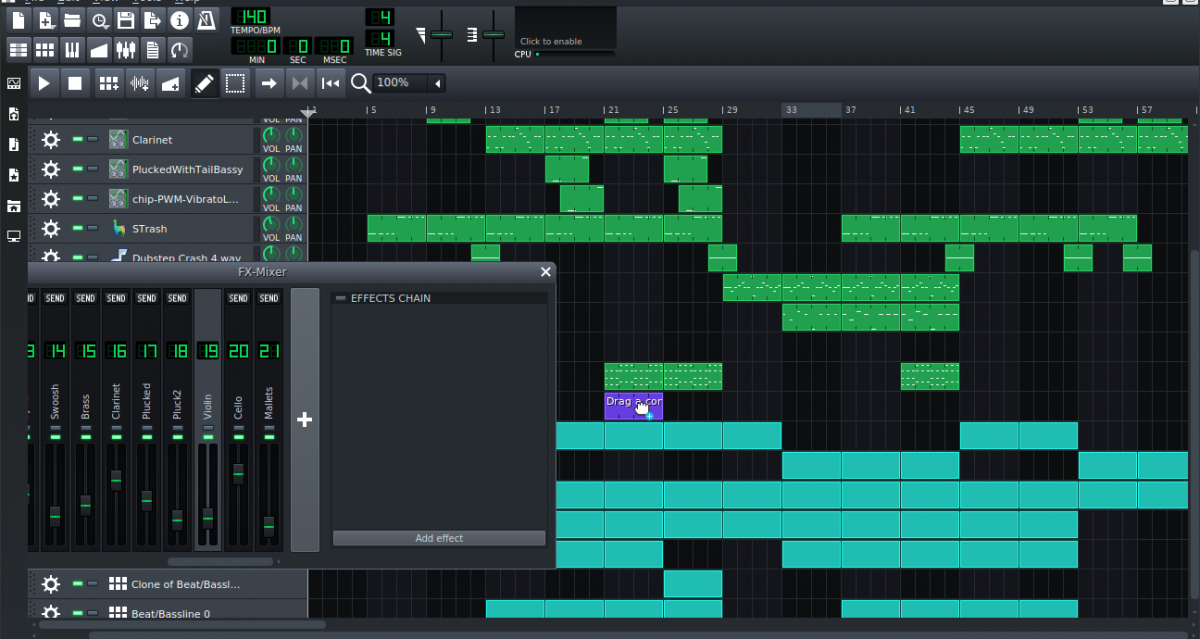Open the zoom level dropdown next to 100%
Image resolution: width=1200 pixels, height=639 pixels.
point(436,83)
